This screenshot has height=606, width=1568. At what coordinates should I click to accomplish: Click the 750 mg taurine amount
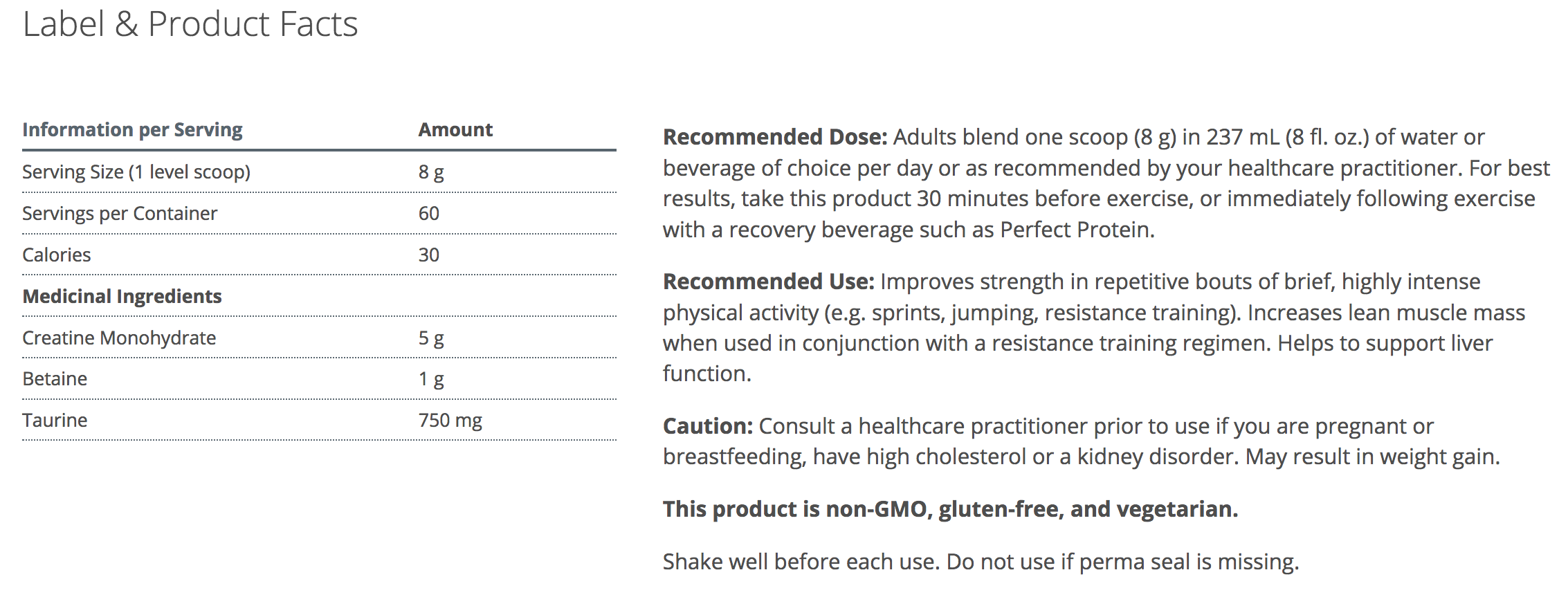(x=450, y=421)
